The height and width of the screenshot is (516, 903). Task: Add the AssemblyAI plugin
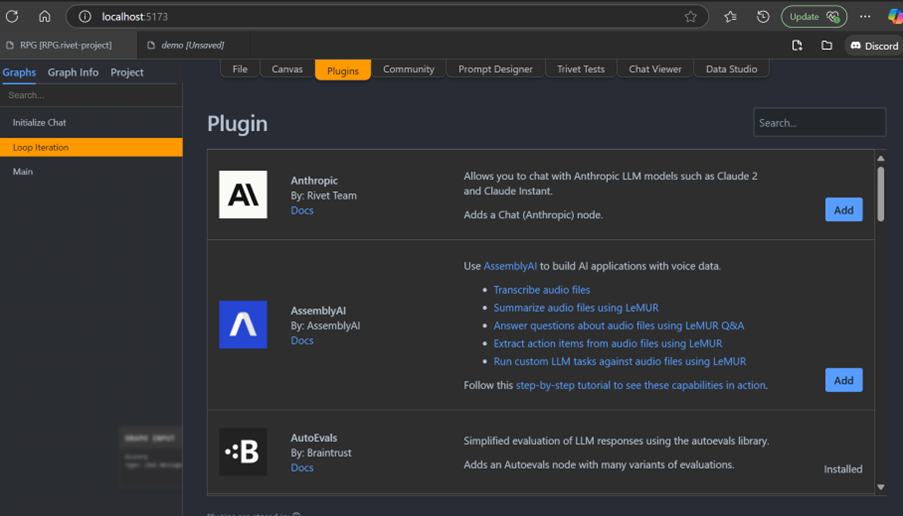point(843,380)
